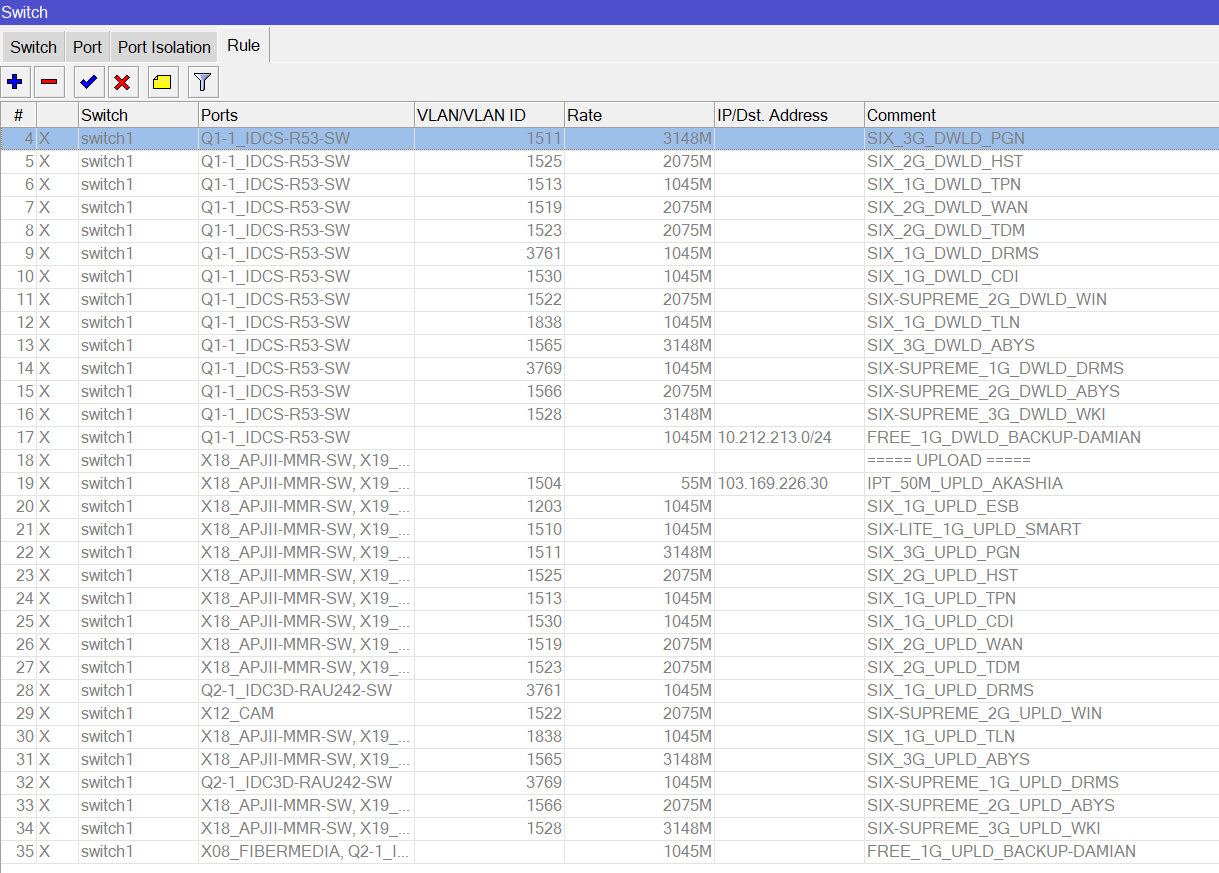Click the red X Disable icon
1219x873 pixels.
pos(122,82)
